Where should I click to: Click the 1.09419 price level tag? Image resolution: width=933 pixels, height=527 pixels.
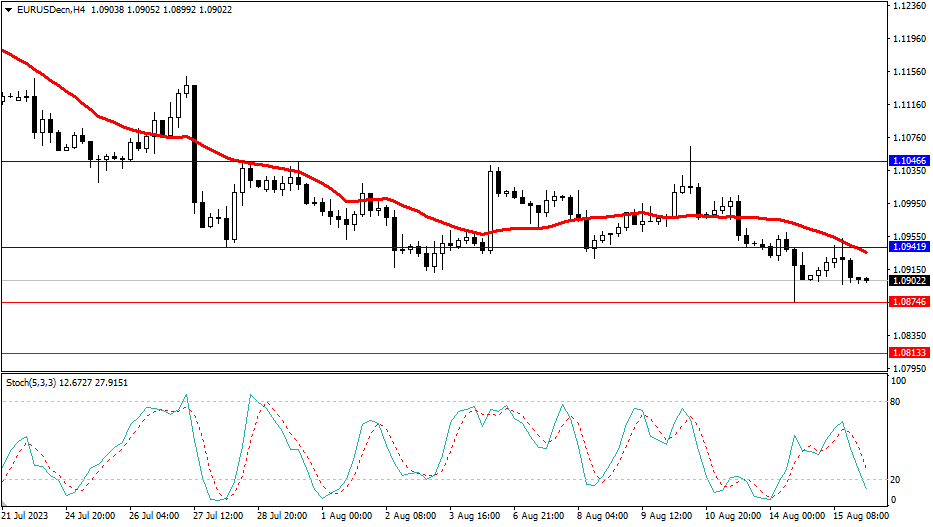[x=908, y=247]
